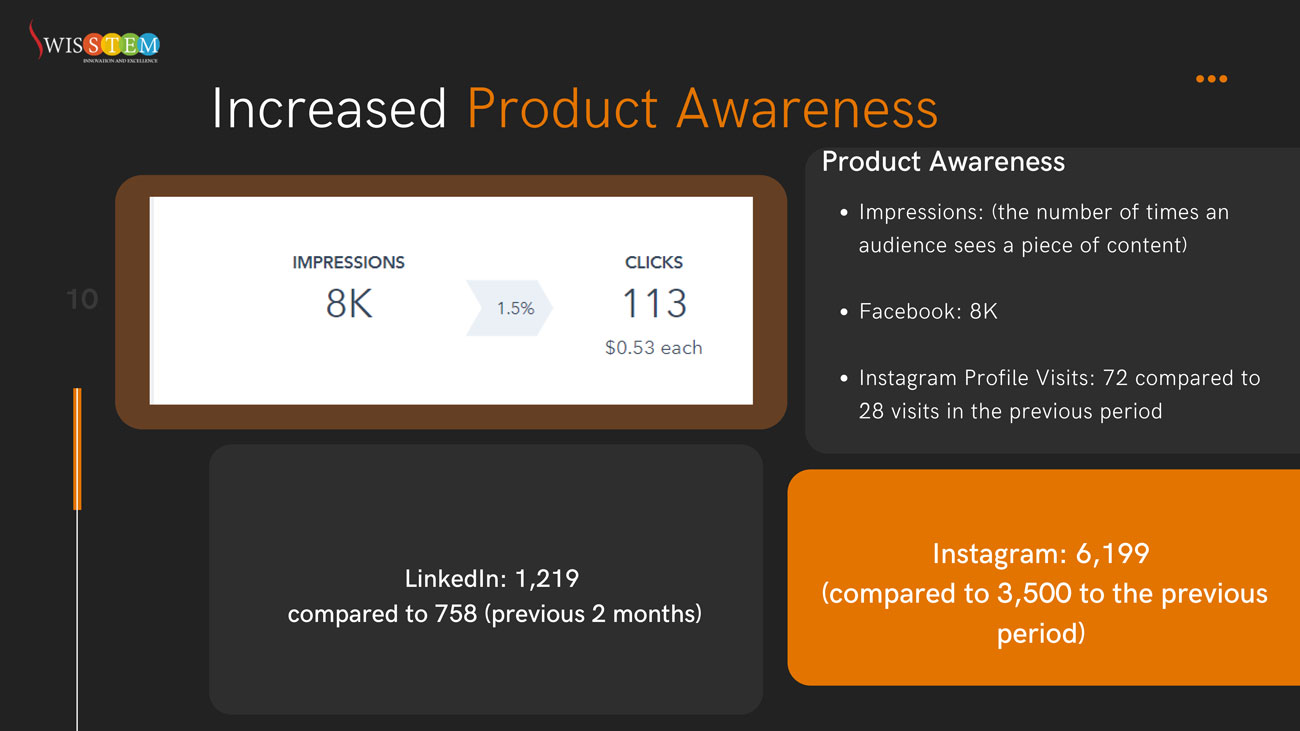Click the orange Product Awareness title text
This screenshot has width=1300, height=731.
click(x=702, y=109)
